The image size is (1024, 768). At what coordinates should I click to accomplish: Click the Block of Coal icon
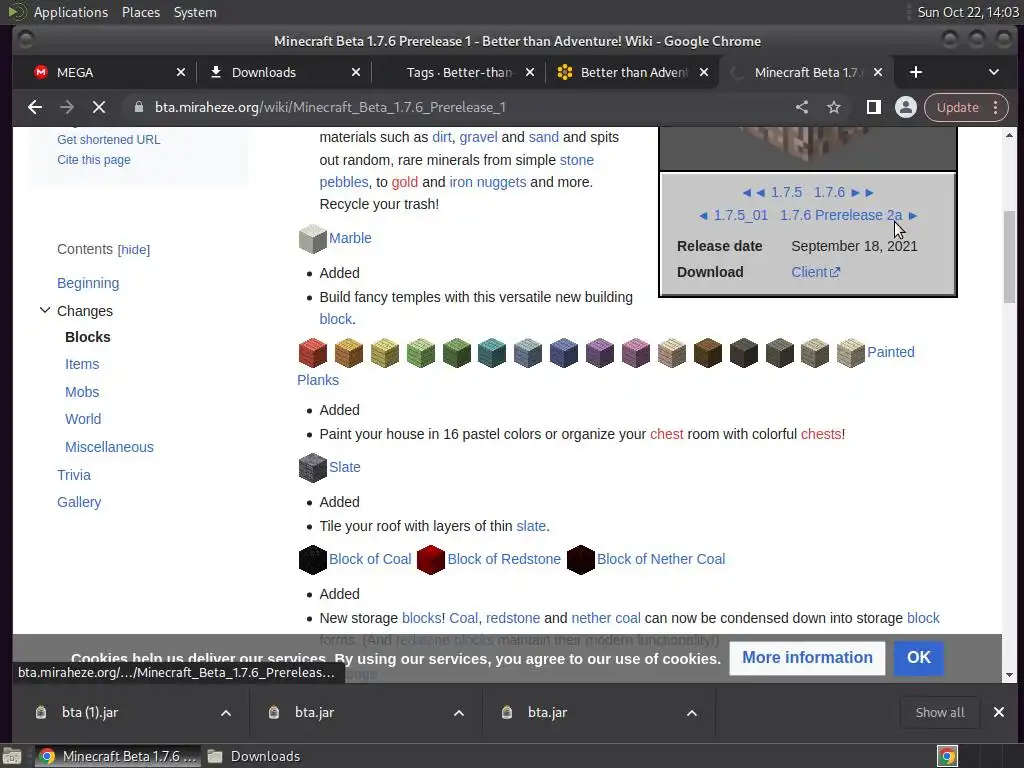tap(312, 560)
